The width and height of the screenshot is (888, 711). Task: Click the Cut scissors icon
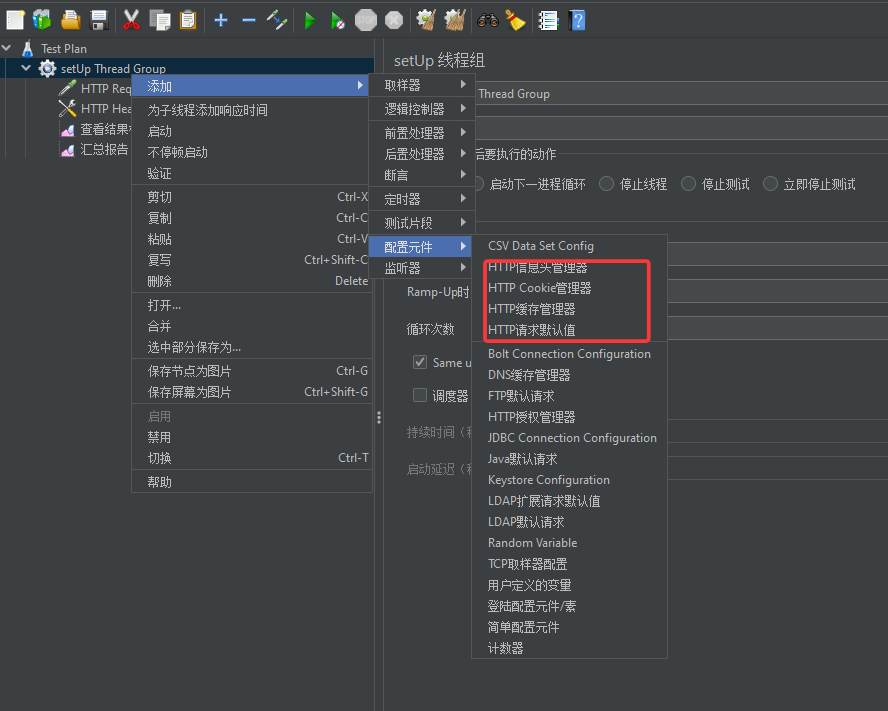131,20
